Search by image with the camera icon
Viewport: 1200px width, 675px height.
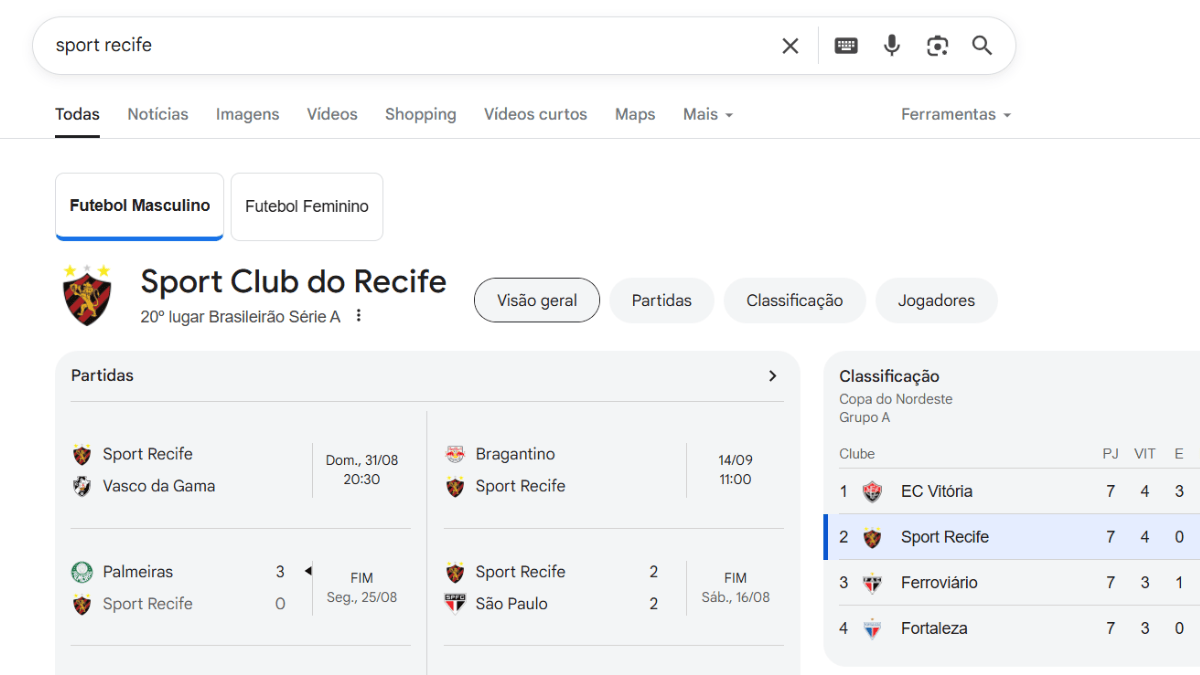coord(937,46)
